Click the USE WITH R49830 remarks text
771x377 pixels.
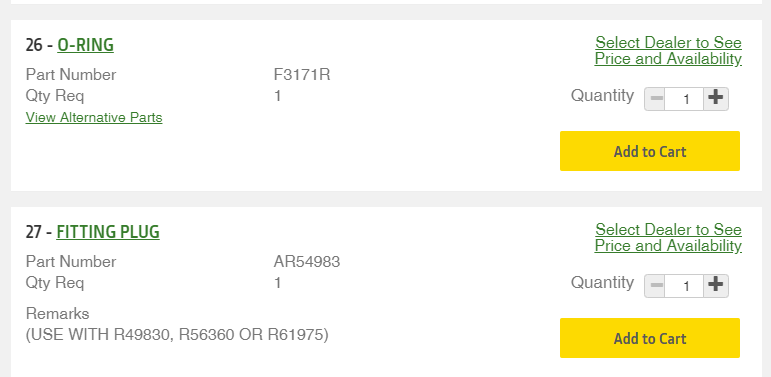tap(177, 335)
